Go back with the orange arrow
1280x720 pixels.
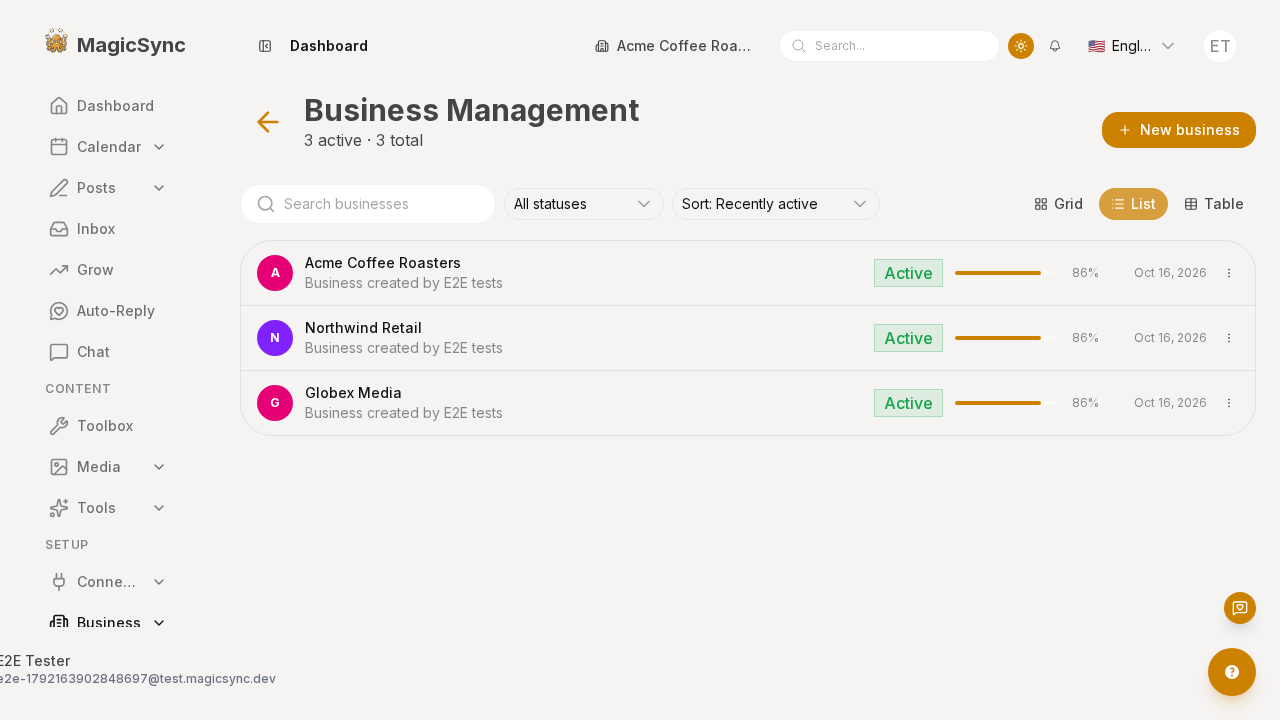coord(268,122)
